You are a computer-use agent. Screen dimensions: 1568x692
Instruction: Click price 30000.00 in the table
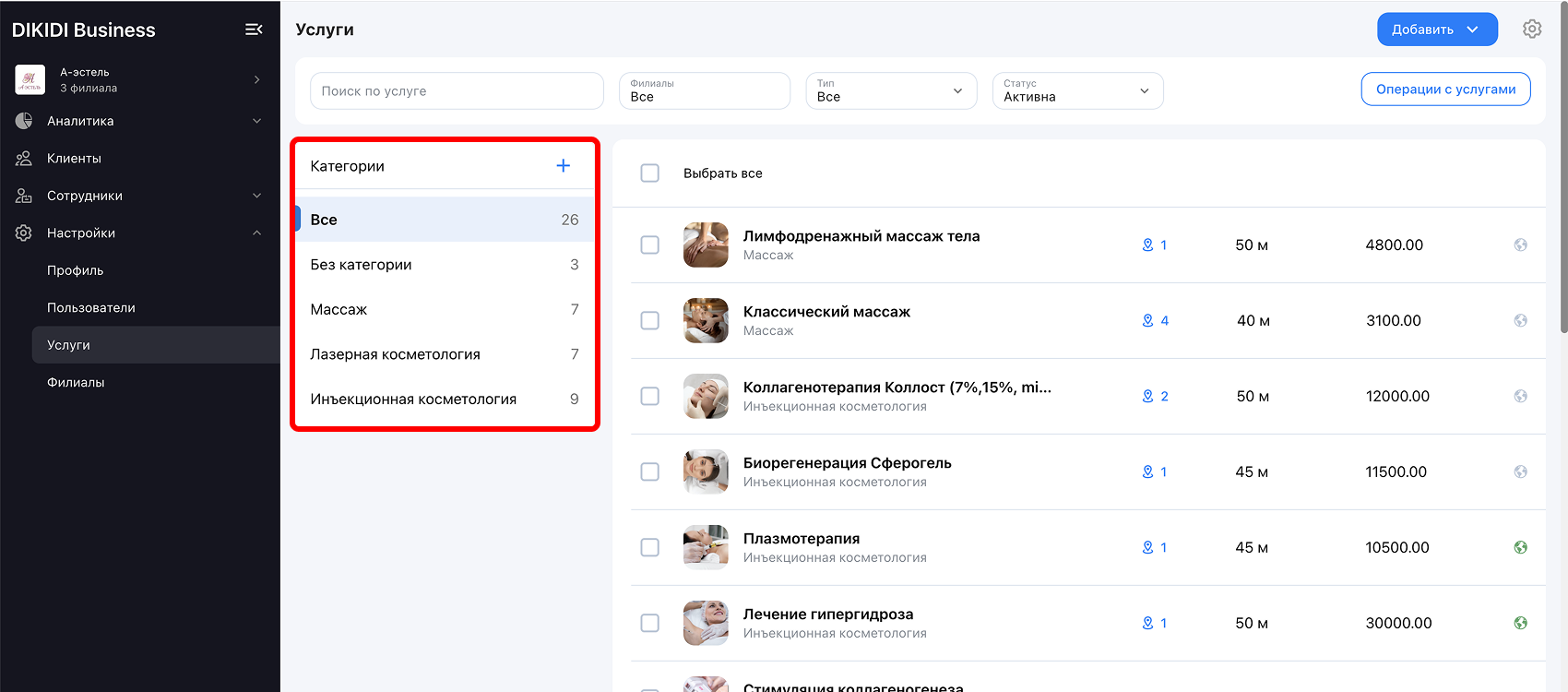coord(1398,623)
